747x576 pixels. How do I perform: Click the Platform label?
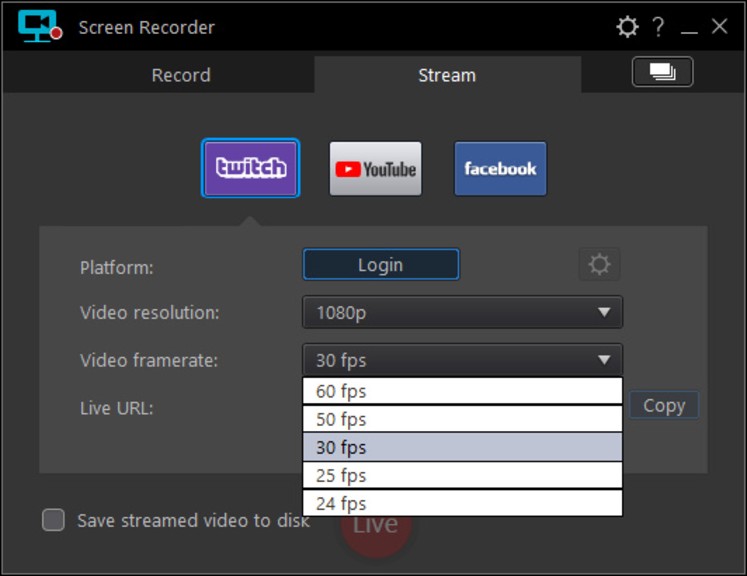coord(117,267)
